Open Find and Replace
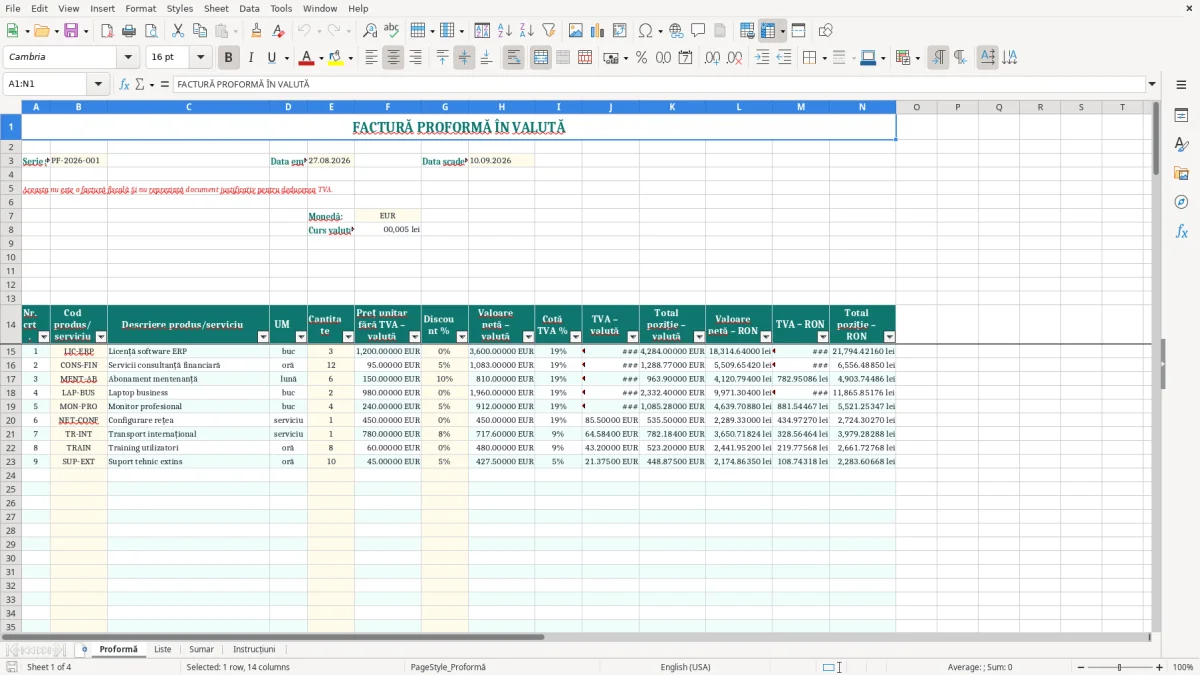The width and height of the screenshot is (1200, 675). pyautogui.click(x=370, y=31)
